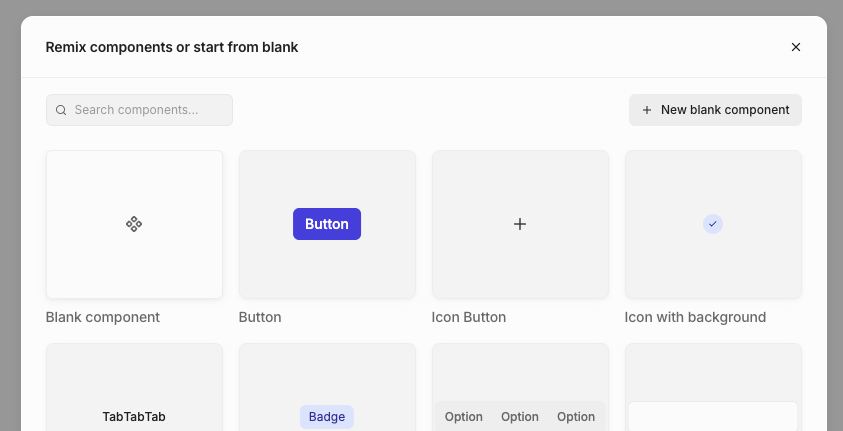Click the plus icon in Icon Button card
This screenshot has width=843, height=431.
click(520, 224)
